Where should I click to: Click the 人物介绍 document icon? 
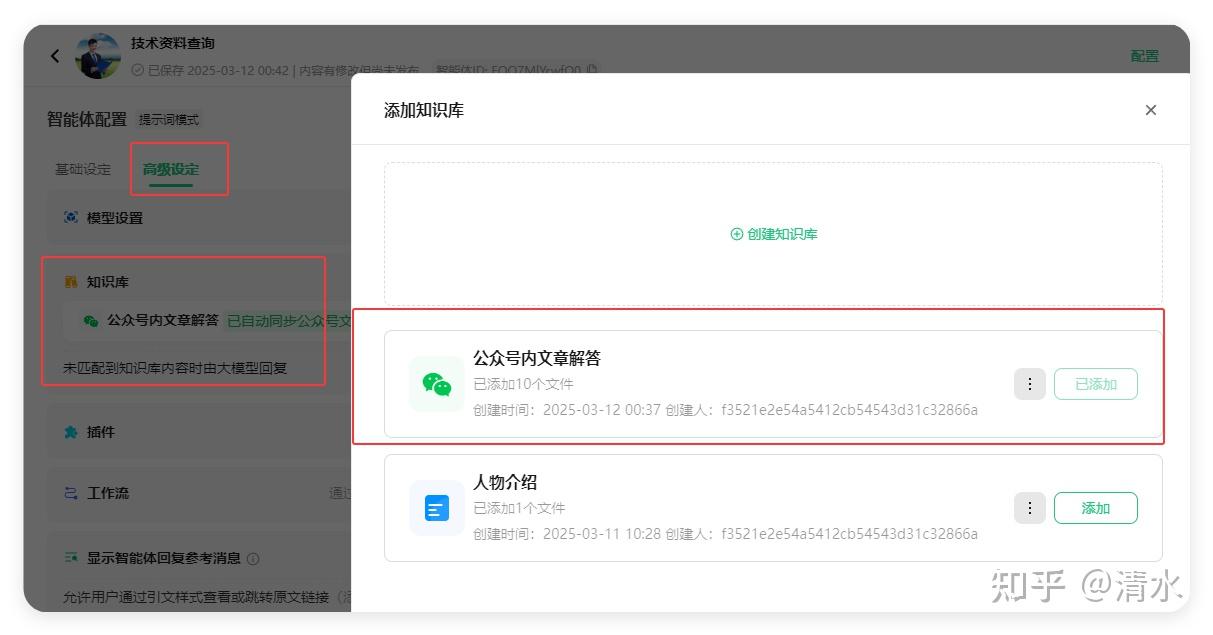437,508
